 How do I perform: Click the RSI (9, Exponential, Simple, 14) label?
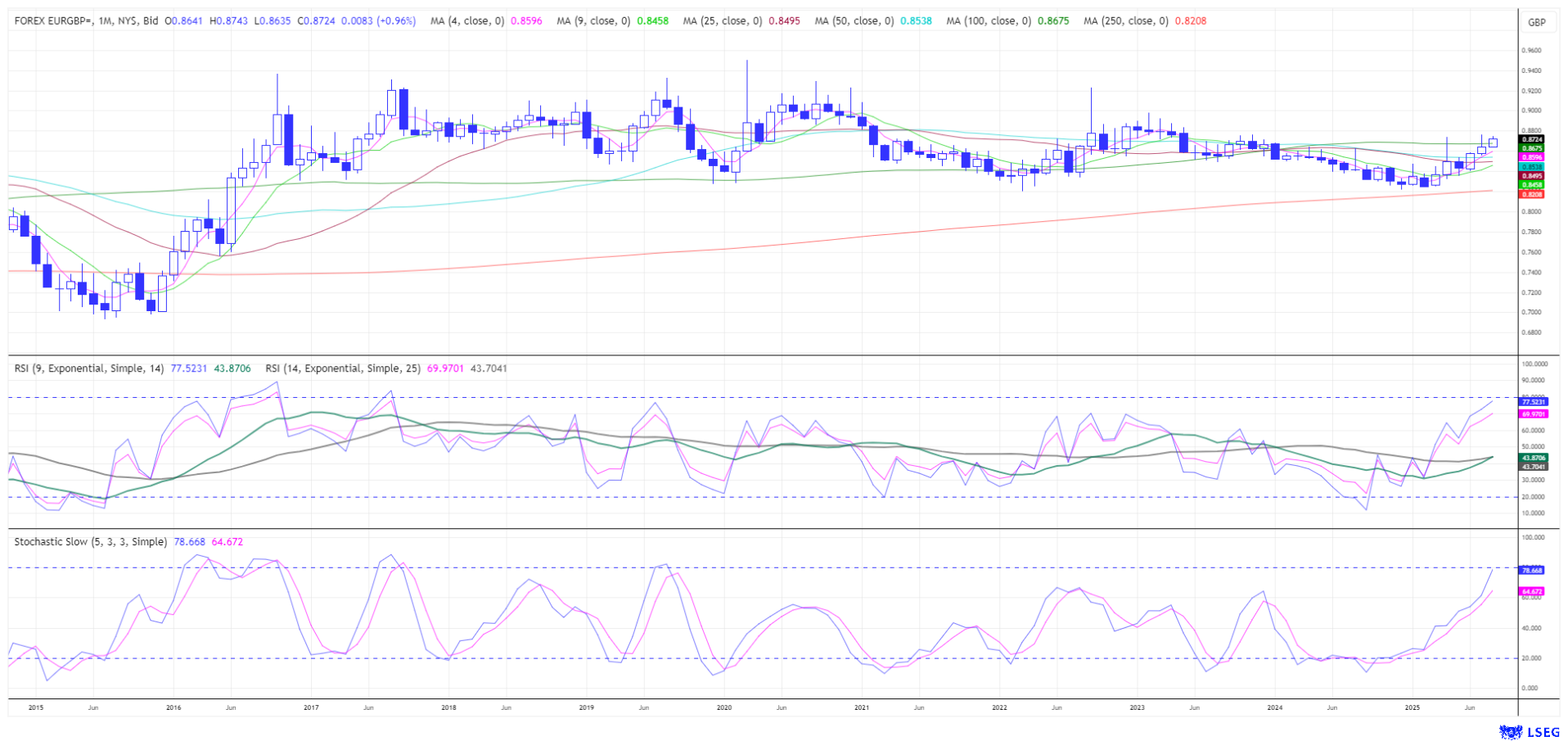90,368
